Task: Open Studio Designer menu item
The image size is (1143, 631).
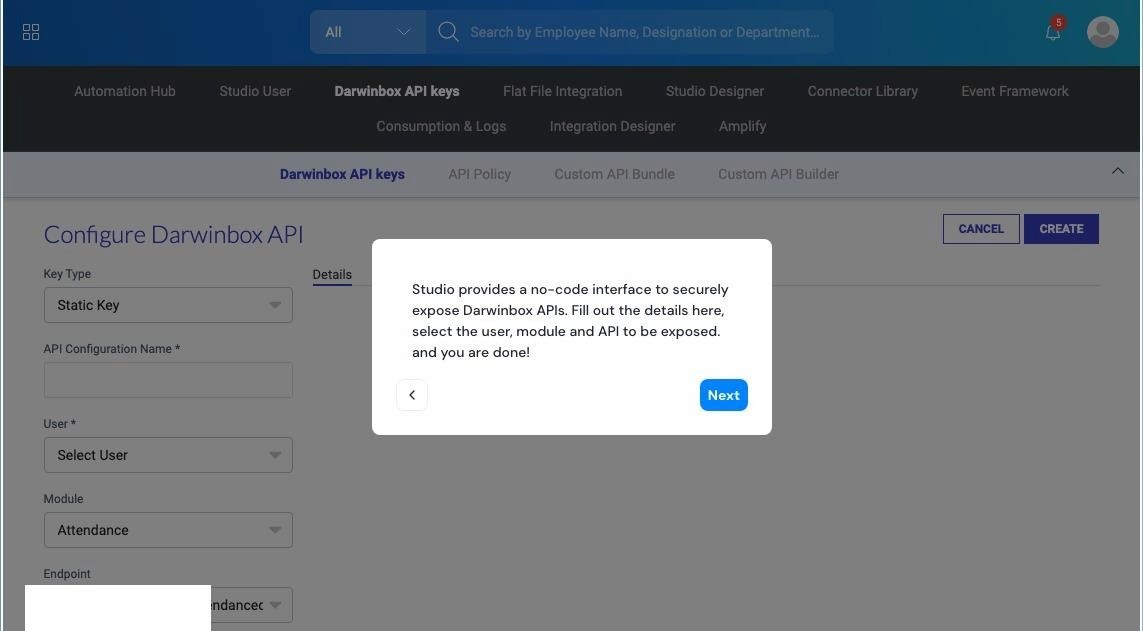Action: pyautogui.click(x=714, y=91)
